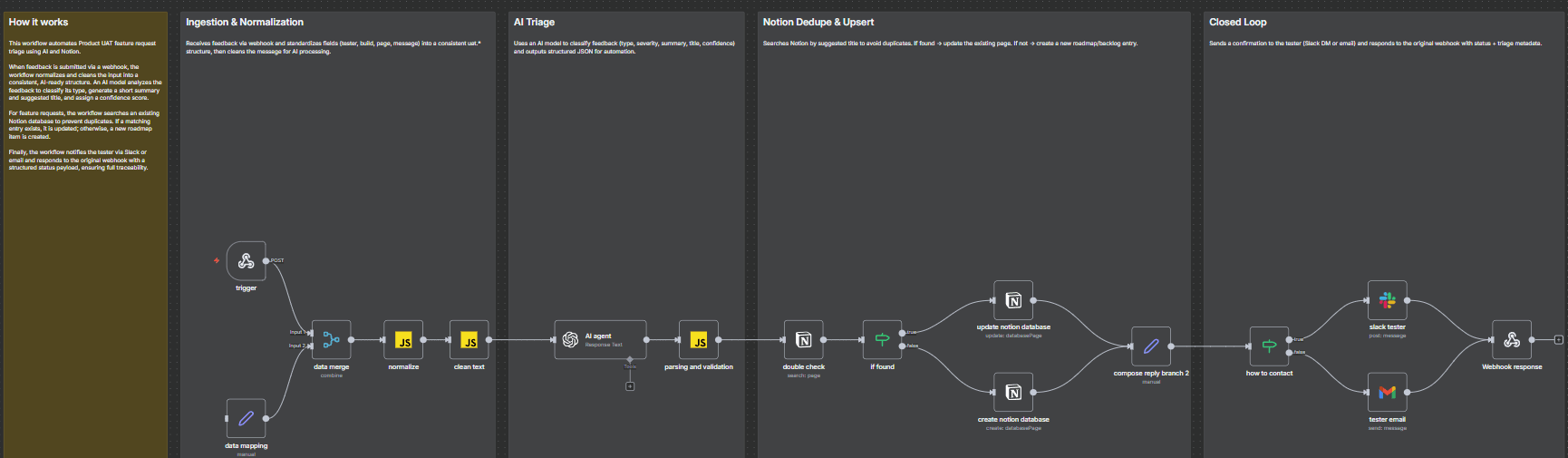Select the clean text code node
Viewport: 1568px width, 458px height.
469,340
